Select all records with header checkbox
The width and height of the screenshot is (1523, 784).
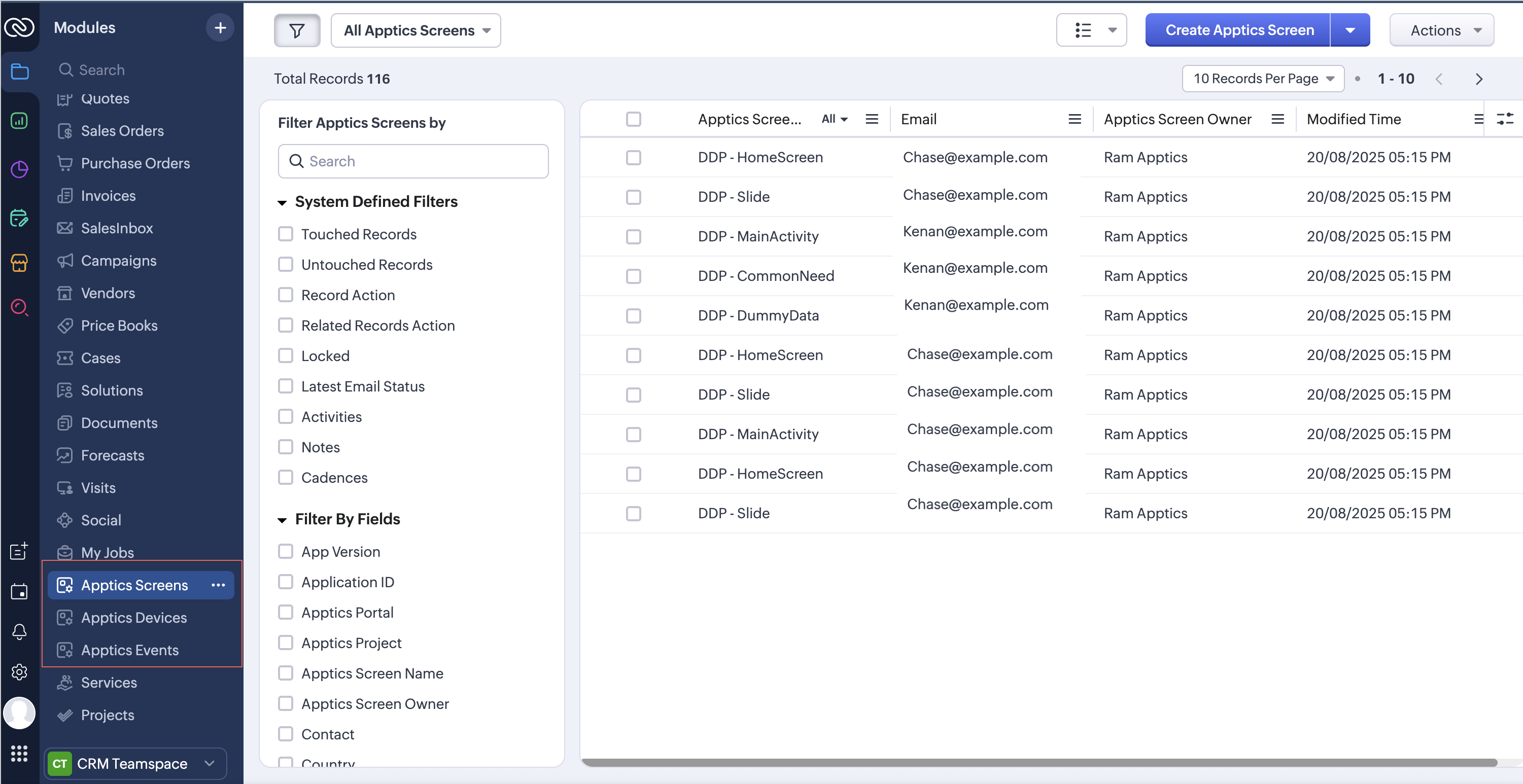click(x=633, y=119)
